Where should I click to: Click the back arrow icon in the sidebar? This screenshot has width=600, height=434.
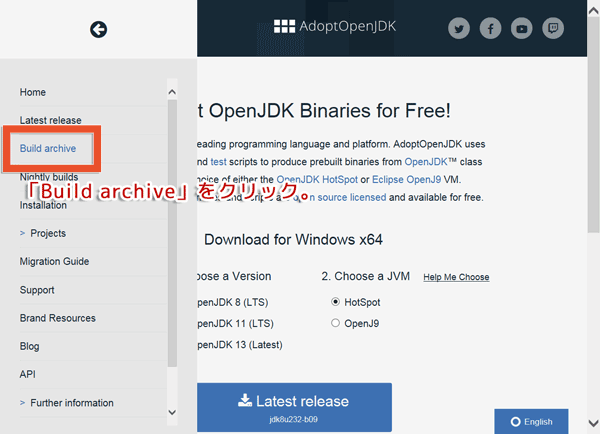pyautogui.click(x=98, y=29)
